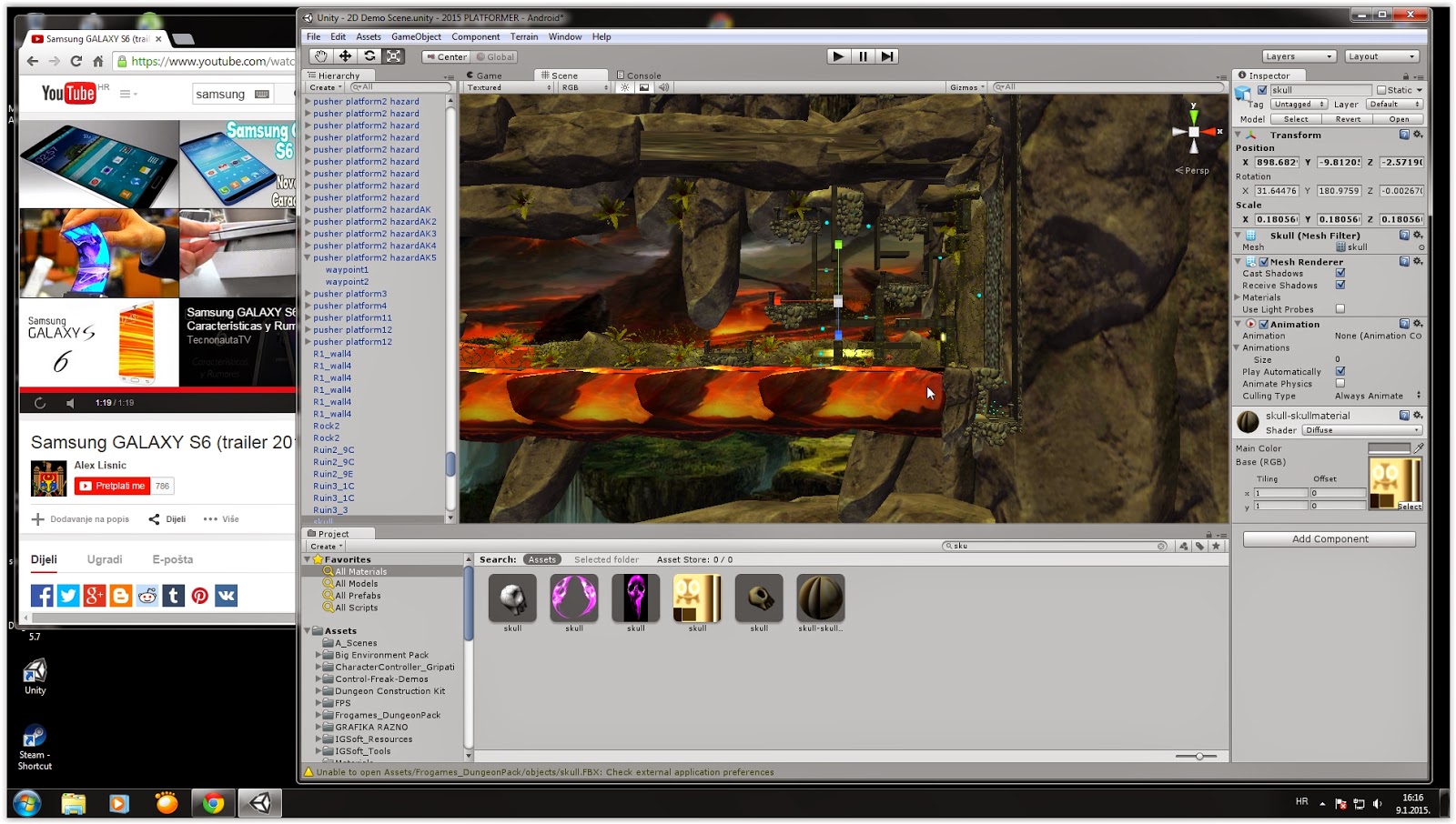Screen dimensions: 1456x824
Task: Enable the Static checkbox in Inspector
Action: 1381,90
